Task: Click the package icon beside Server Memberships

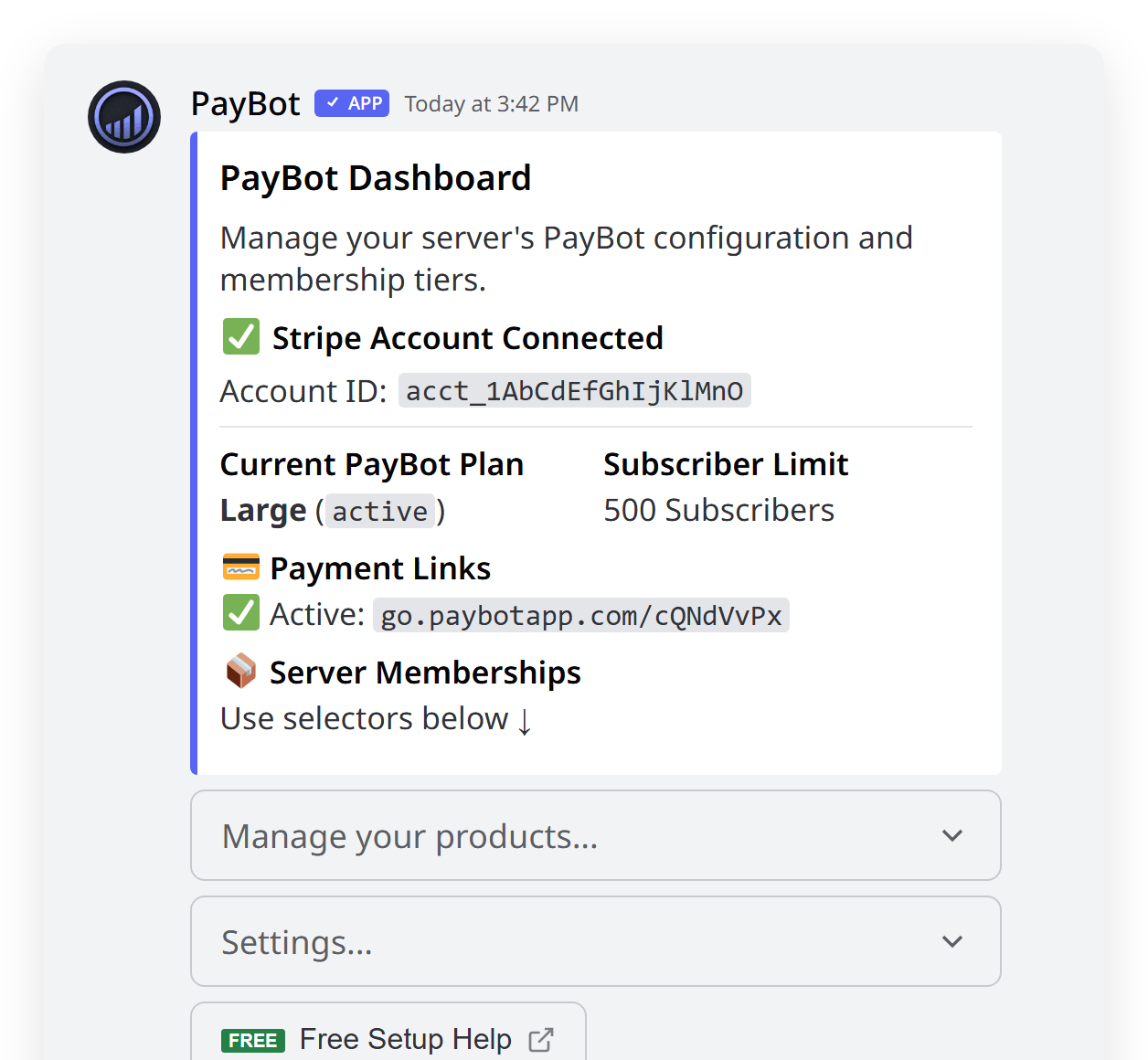Action: tap(240, 671)
